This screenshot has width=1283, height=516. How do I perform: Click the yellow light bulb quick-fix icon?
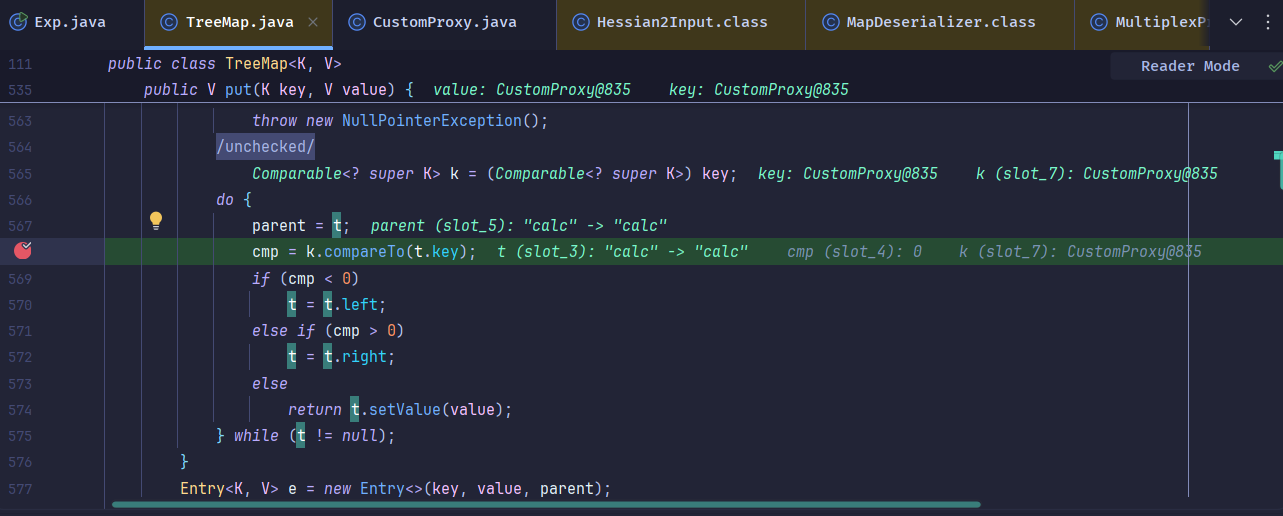pyautogui.click(x=156, y=220)
